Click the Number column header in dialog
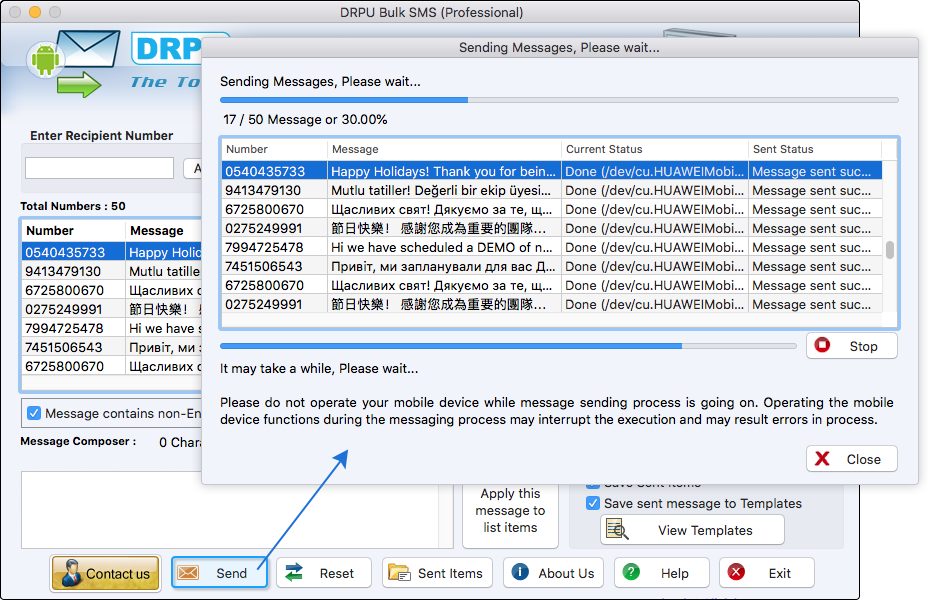The height and width of the screenshot is (600, 940). coord(274,149)
